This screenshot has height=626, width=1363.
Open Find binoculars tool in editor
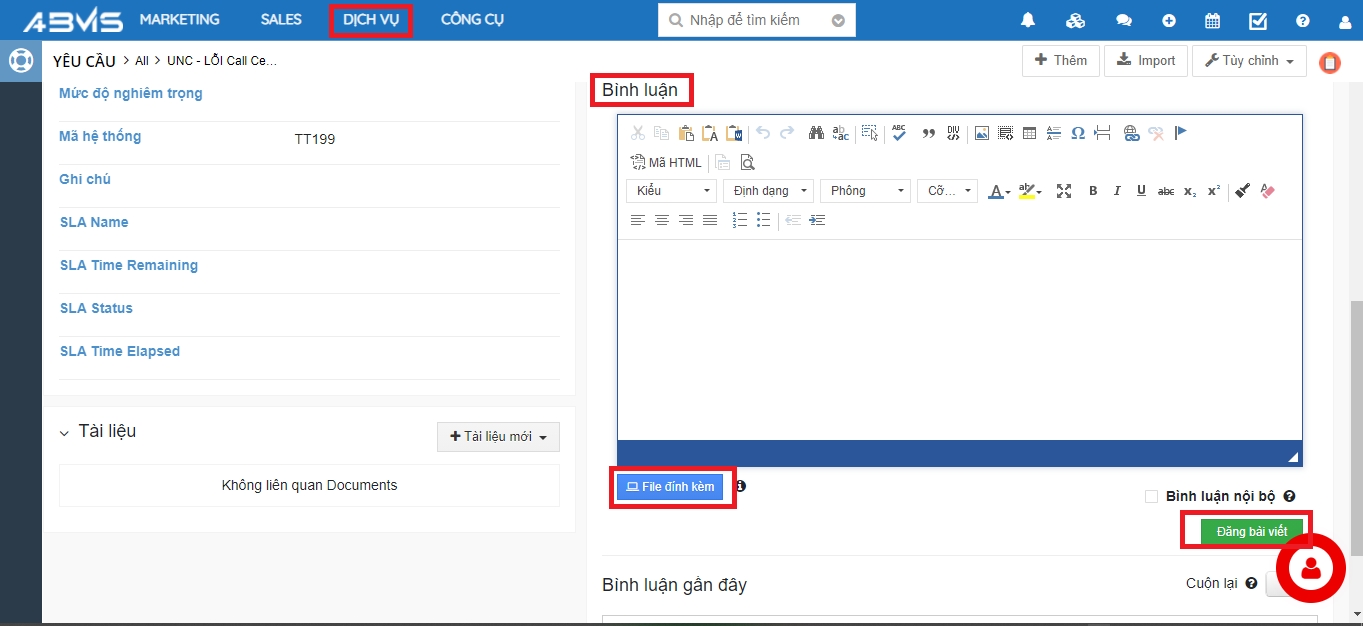(x=816, y=133)
